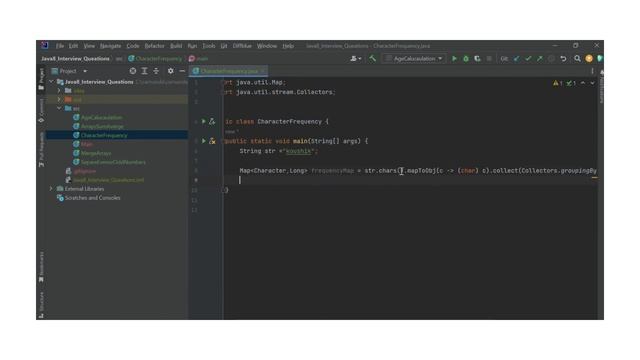
Task: Toggle Bookmarks tool window sidebar button
Action: [x=41, y=267]
